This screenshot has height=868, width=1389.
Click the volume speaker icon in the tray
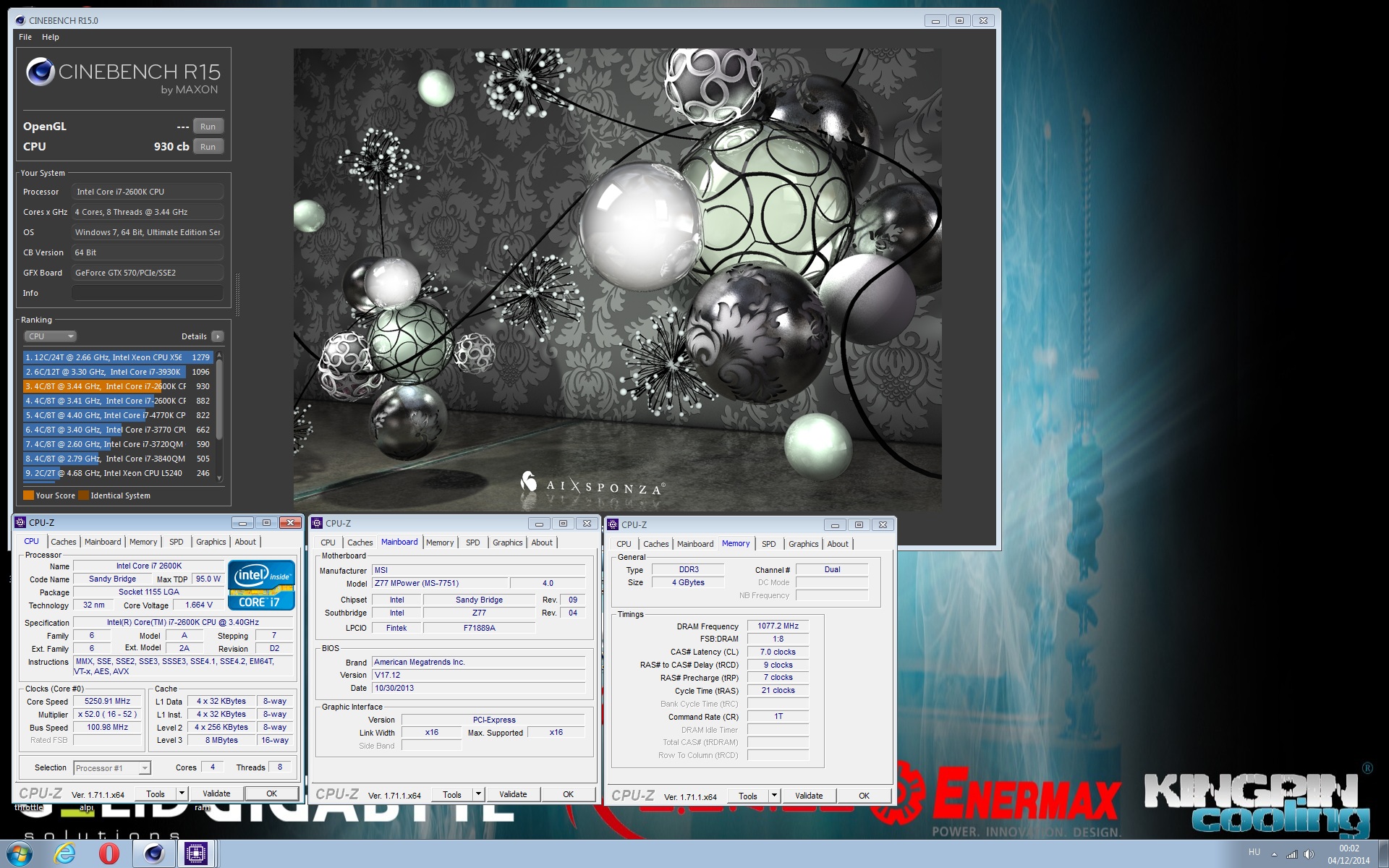1309,854
